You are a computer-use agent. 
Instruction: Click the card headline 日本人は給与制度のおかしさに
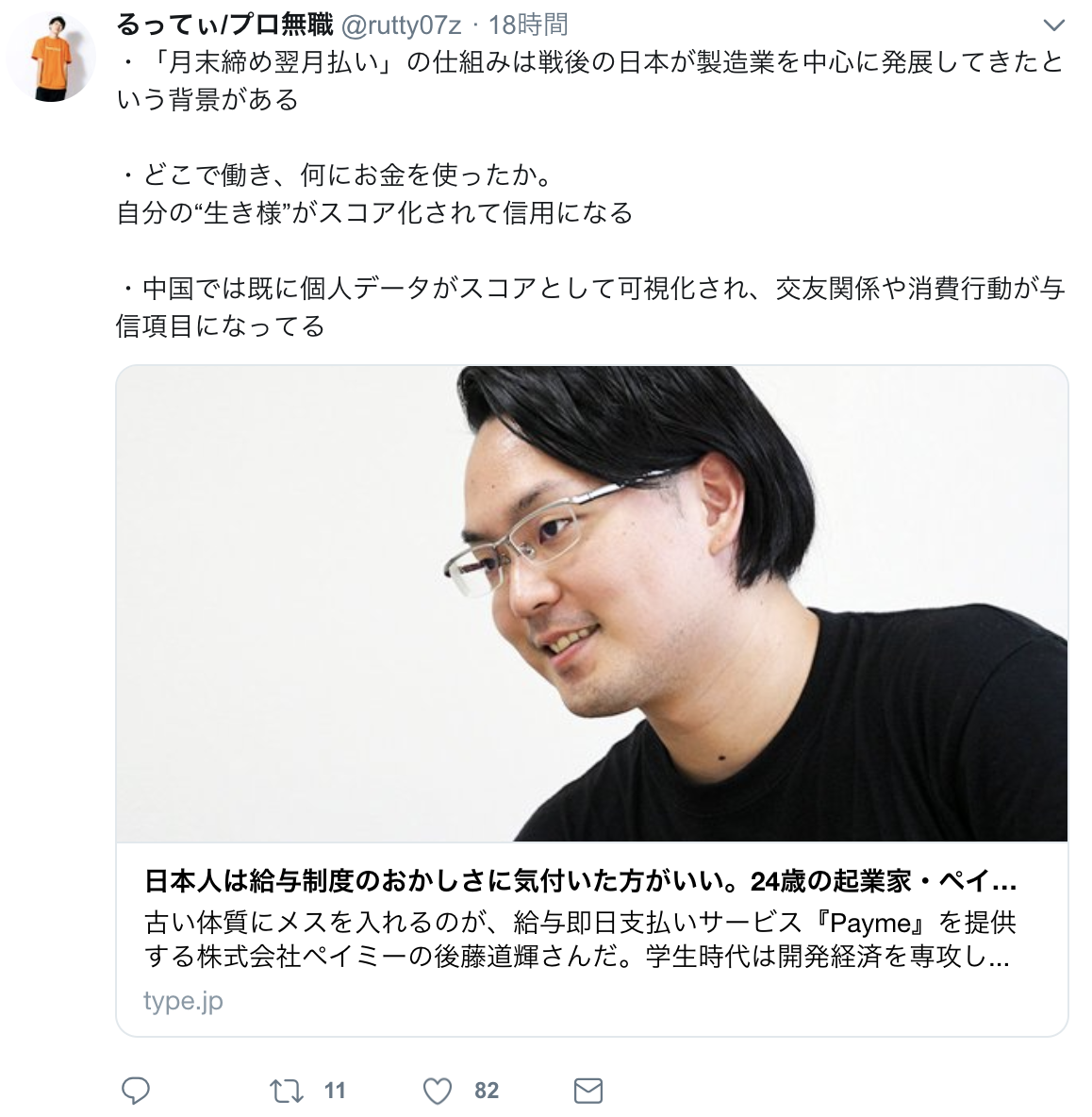click(580, 882)
